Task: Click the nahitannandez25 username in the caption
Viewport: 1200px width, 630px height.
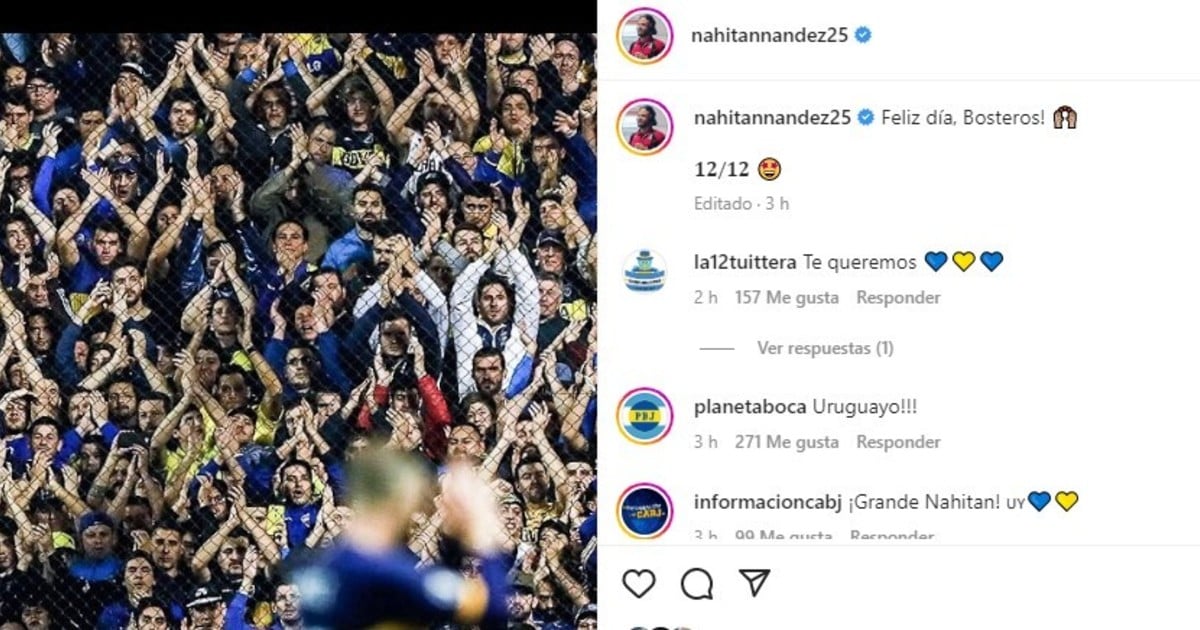Action: 772,117
